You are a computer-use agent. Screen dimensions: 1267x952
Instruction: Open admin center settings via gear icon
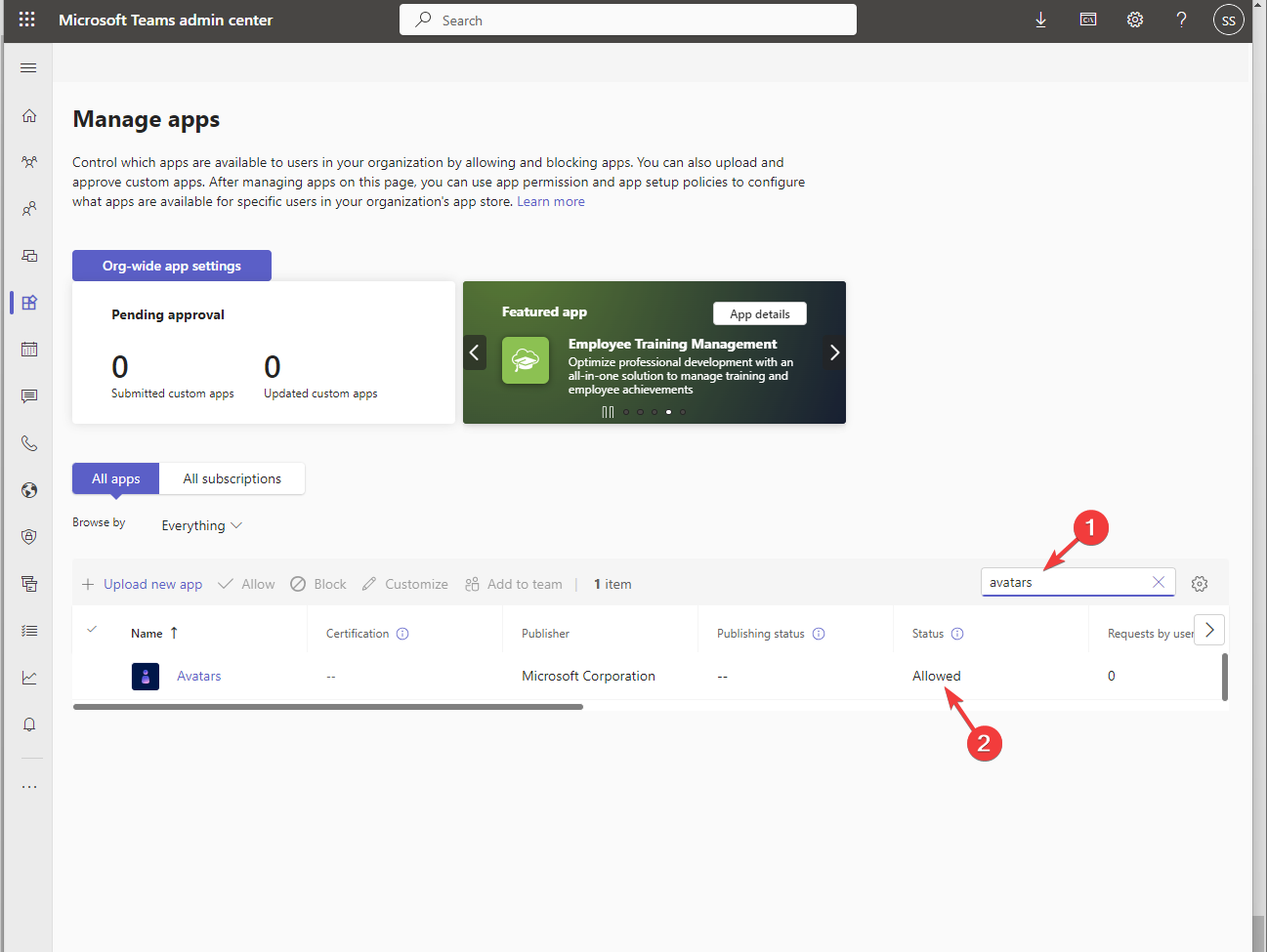(1134, 19)
